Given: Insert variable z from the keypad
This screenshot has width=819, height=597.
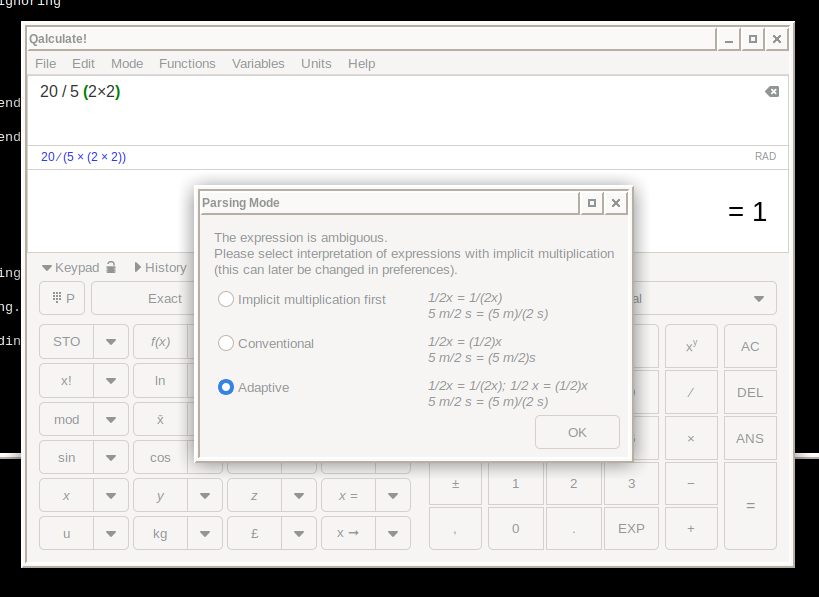Looking at the screenshot, I should (254, 496).
